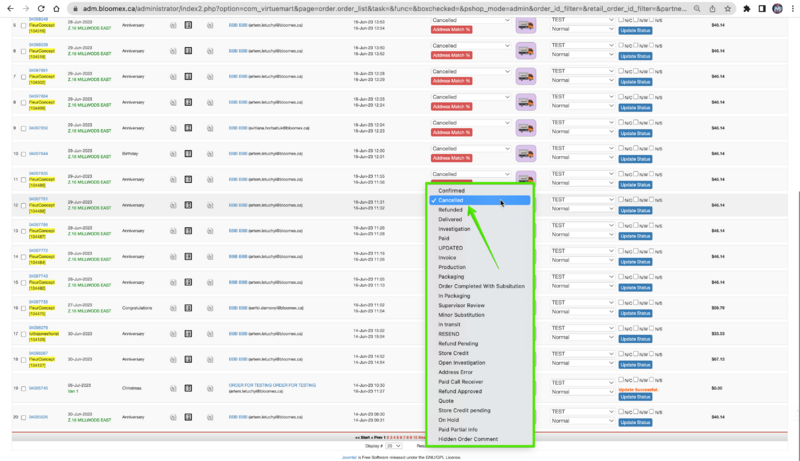The image size is (800, 461).
Task: Bookmark this page with the star icon
Action: point(728,9)
